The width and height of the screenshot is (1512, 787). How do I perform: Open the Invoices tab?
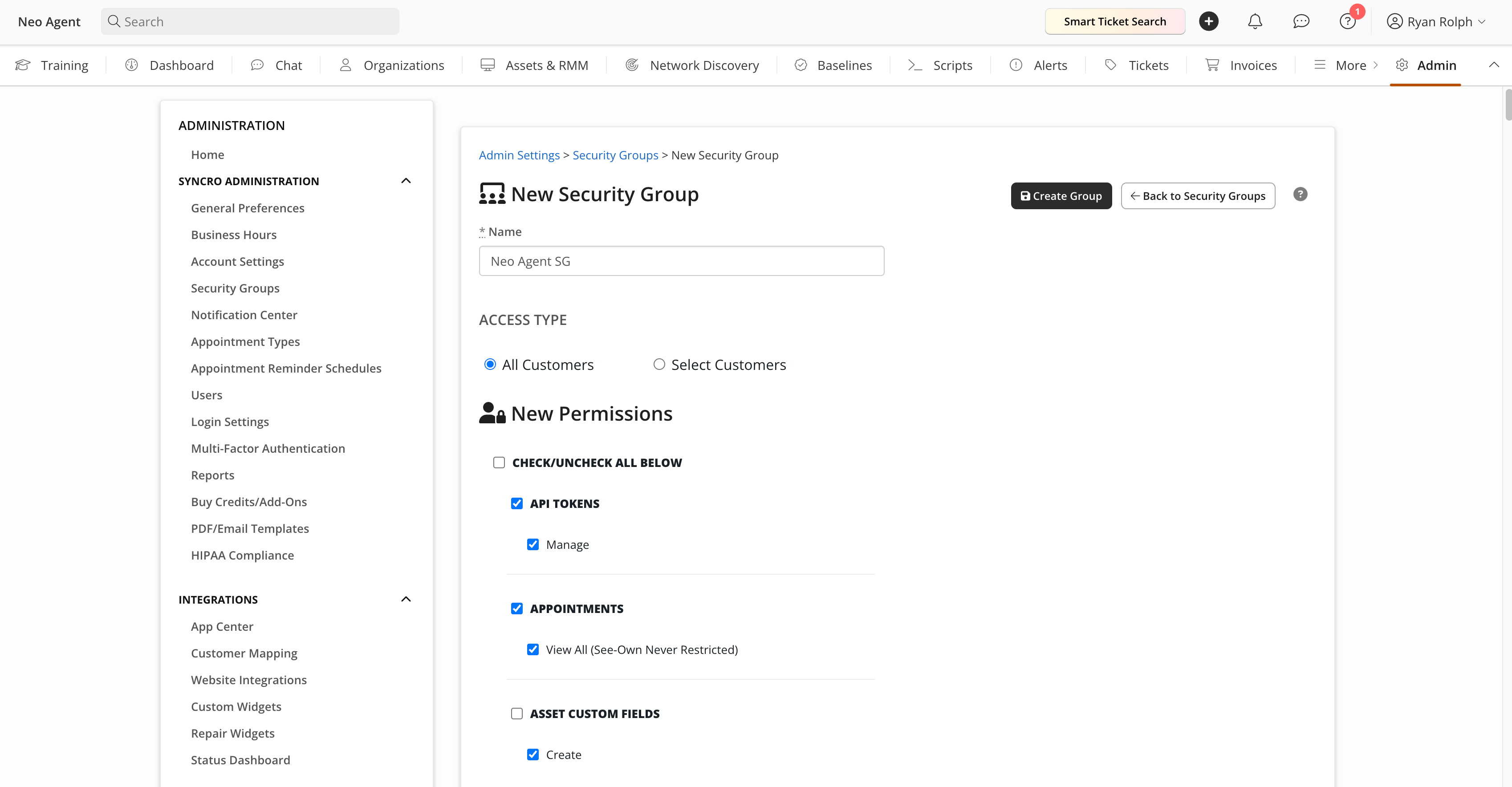tap(1241, 65)
